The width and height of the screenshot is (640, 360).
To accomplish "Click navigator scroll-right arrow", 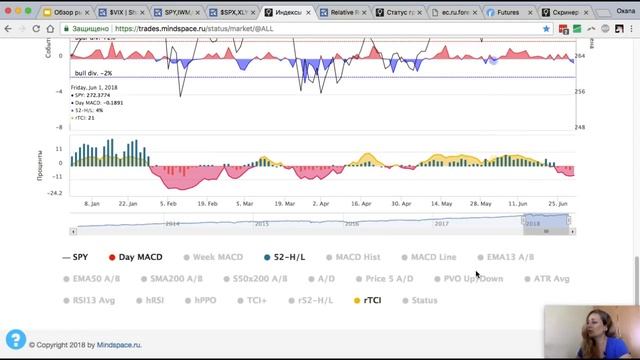I will [572, 231].
